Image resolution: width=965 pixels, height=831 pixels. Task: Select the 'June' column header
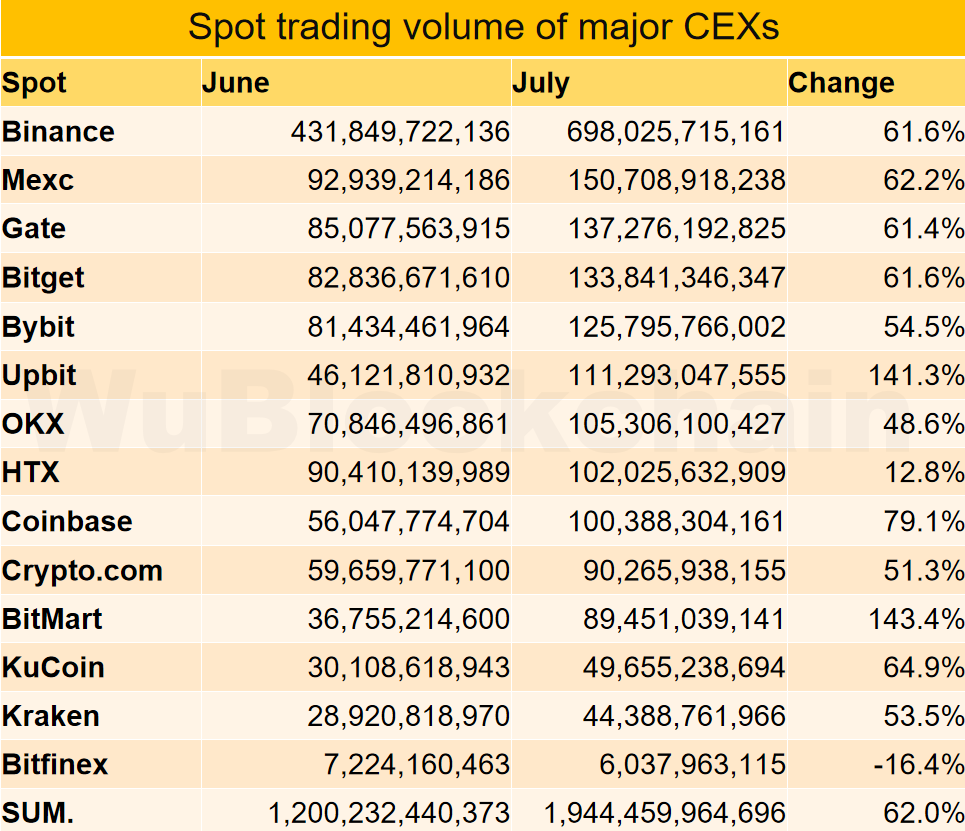pyautogui.click(x=235, y=83)
